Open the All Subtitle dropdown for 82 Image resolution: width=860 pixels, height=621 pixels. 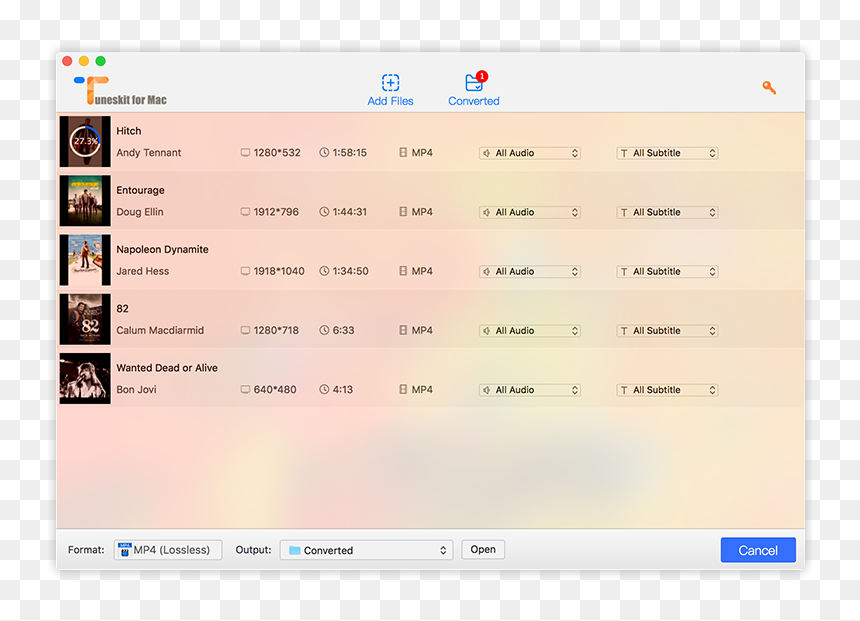point(667,331)
